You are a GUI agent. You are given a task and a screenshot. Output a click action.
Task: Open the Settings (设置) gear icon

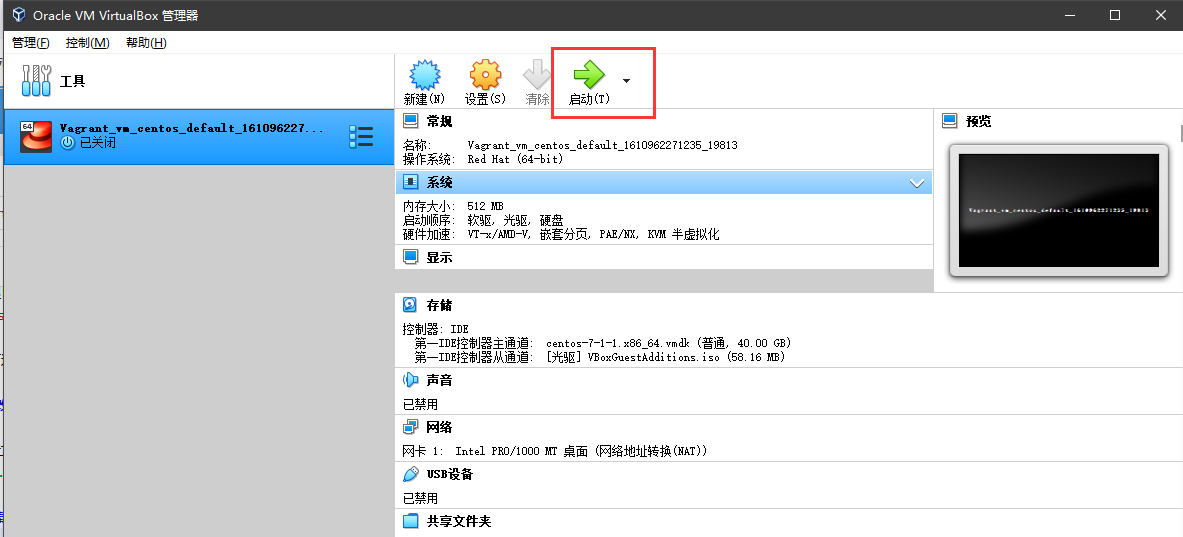(485, 75)
